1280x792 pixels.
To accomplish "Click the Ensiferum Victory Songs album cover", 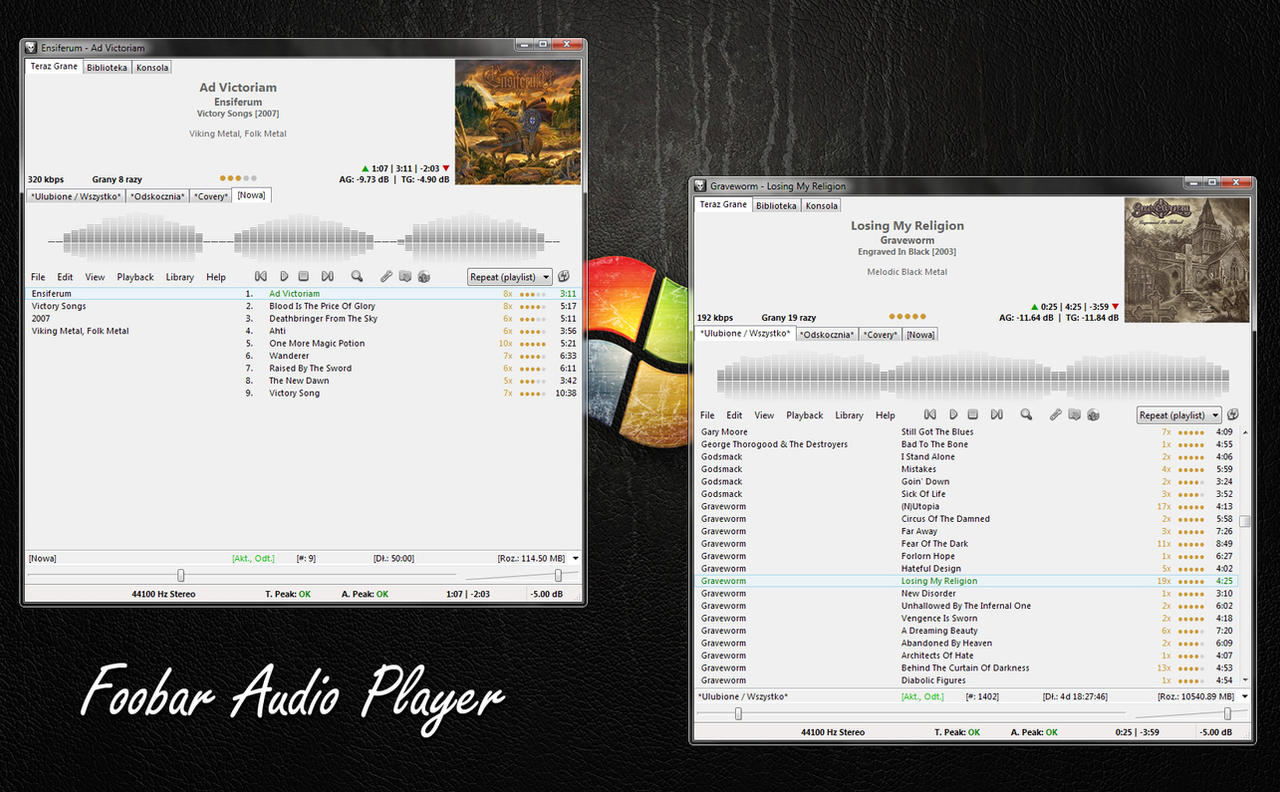I will pos(518,122).
